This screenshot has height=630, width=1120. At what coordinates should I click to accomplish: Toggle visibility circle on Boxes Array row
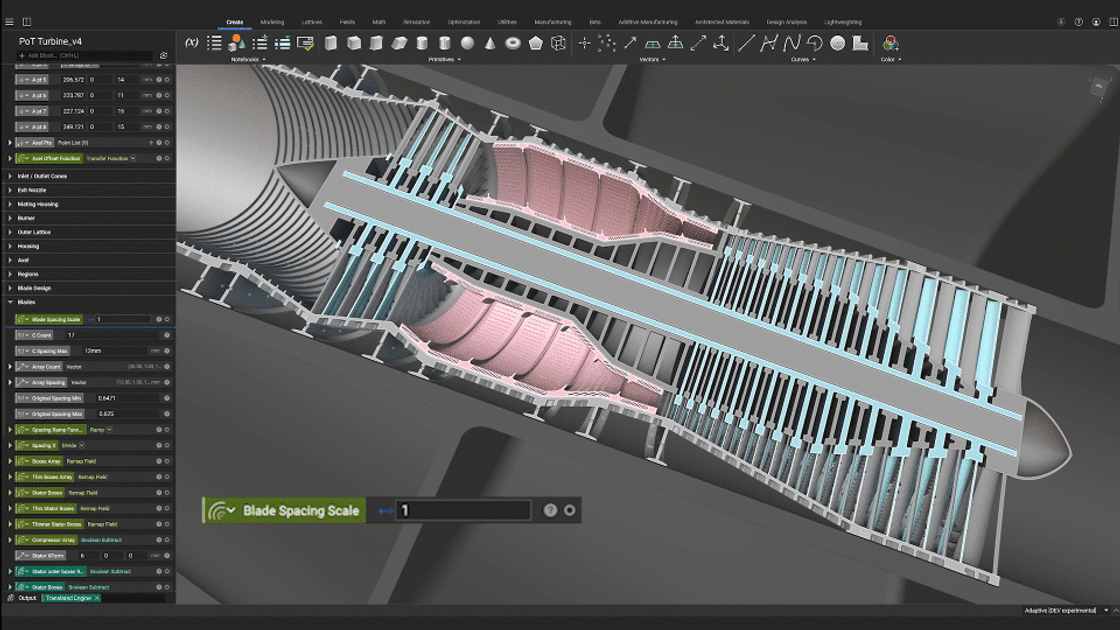pos(167,461)
